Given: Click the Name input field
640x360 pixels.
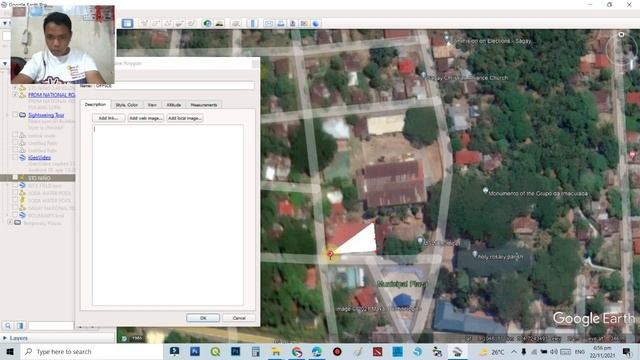Looking at the screenshot, I should tap(174, 86).
